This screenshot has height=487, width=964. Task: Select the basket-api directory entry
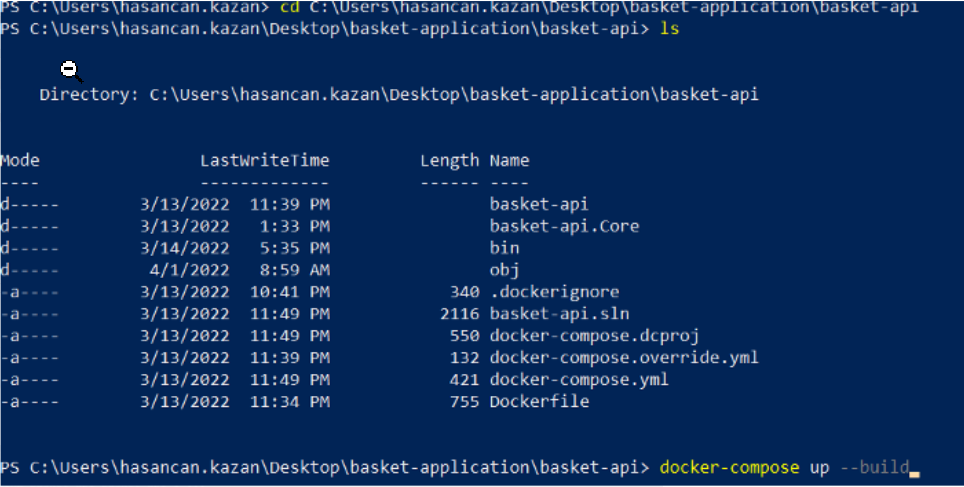tap(539, 204)
